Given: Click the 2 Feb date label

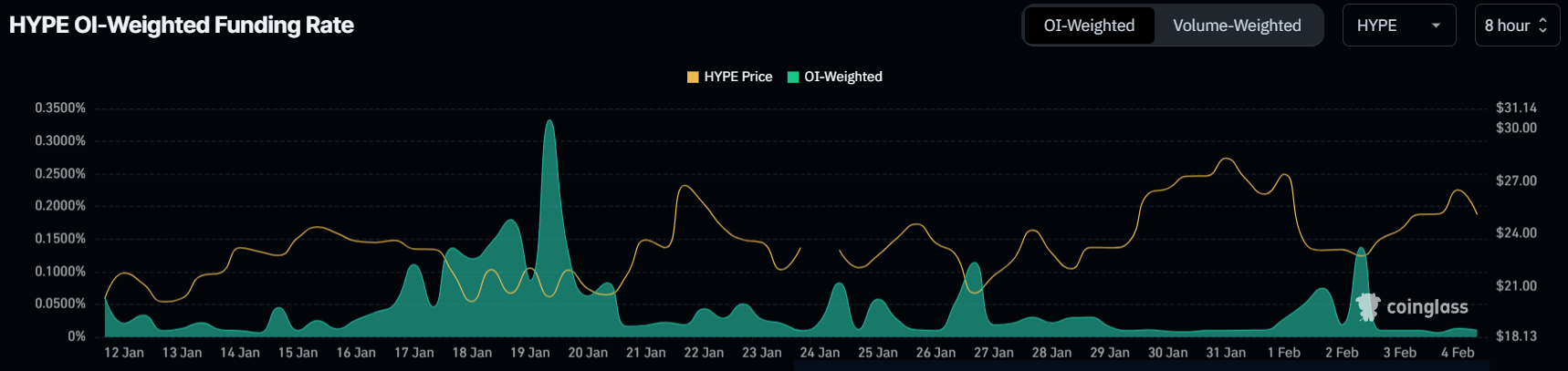Looking at the screenshot, I should [1342, 353].
